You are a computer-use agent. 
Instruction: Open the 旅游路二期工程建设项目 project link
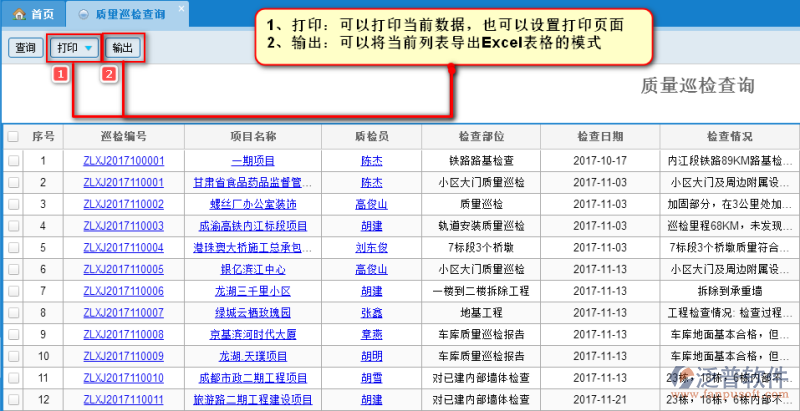point(253,399)
